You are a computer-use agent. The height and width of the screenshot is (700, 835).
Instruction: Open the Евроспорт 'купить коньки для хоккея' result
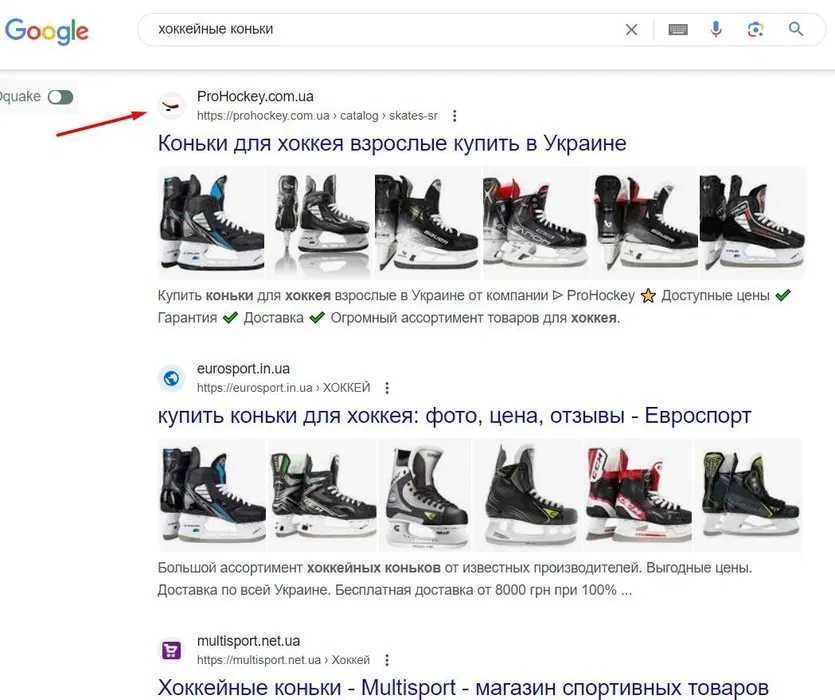(454, 416)
